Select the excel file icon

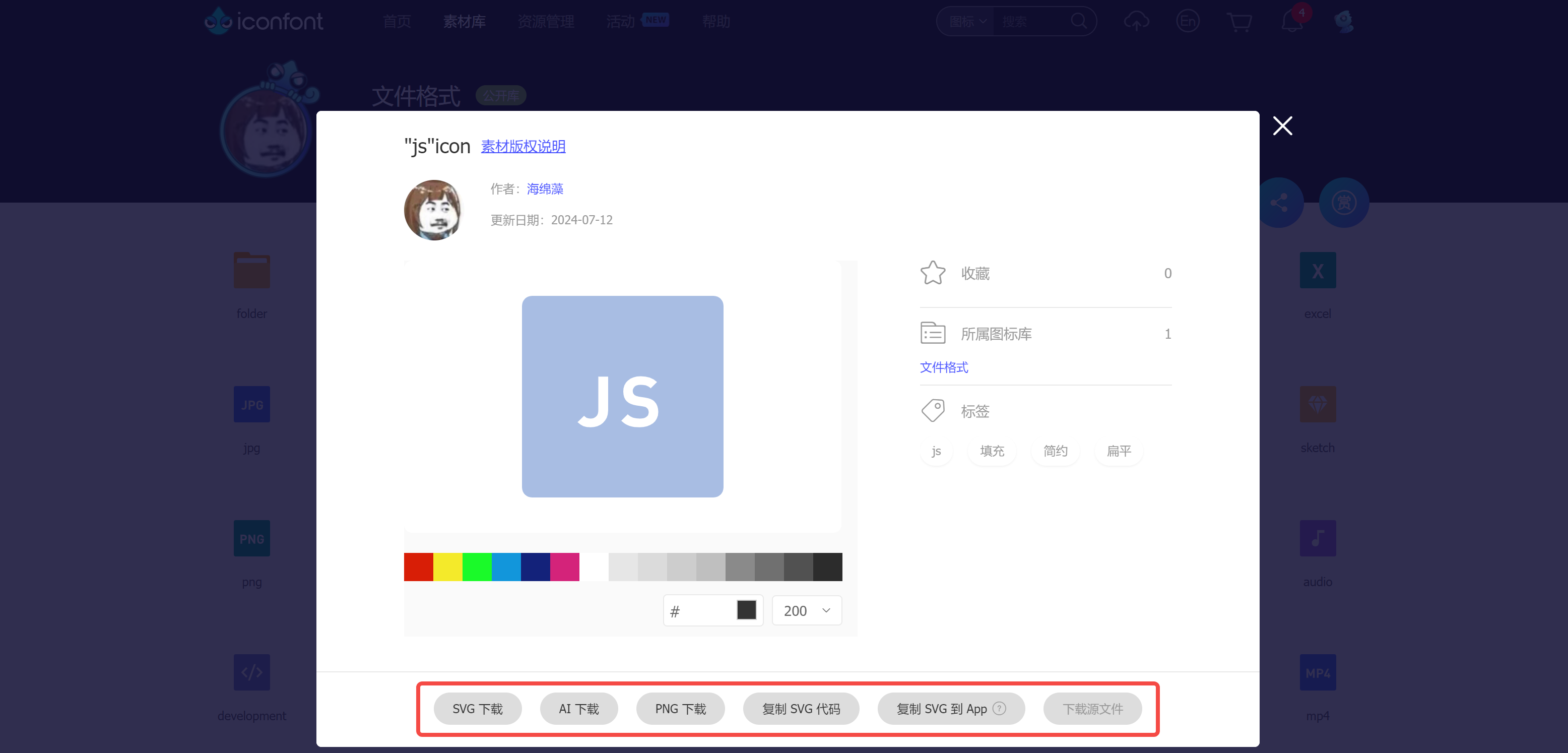point(1318,270)
